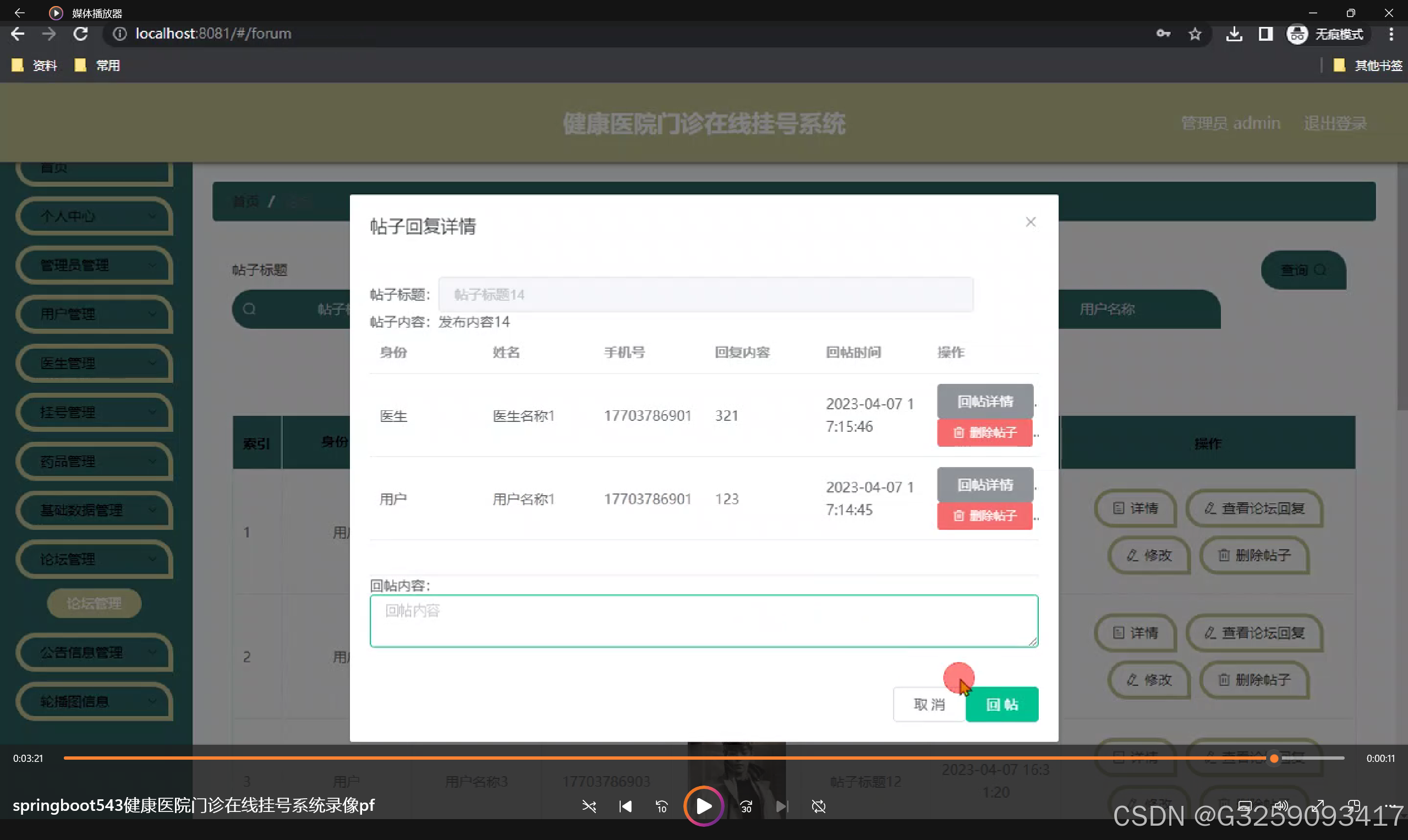Focus the 回帖内容 text area
The image size is (1408, 840).
703,621
